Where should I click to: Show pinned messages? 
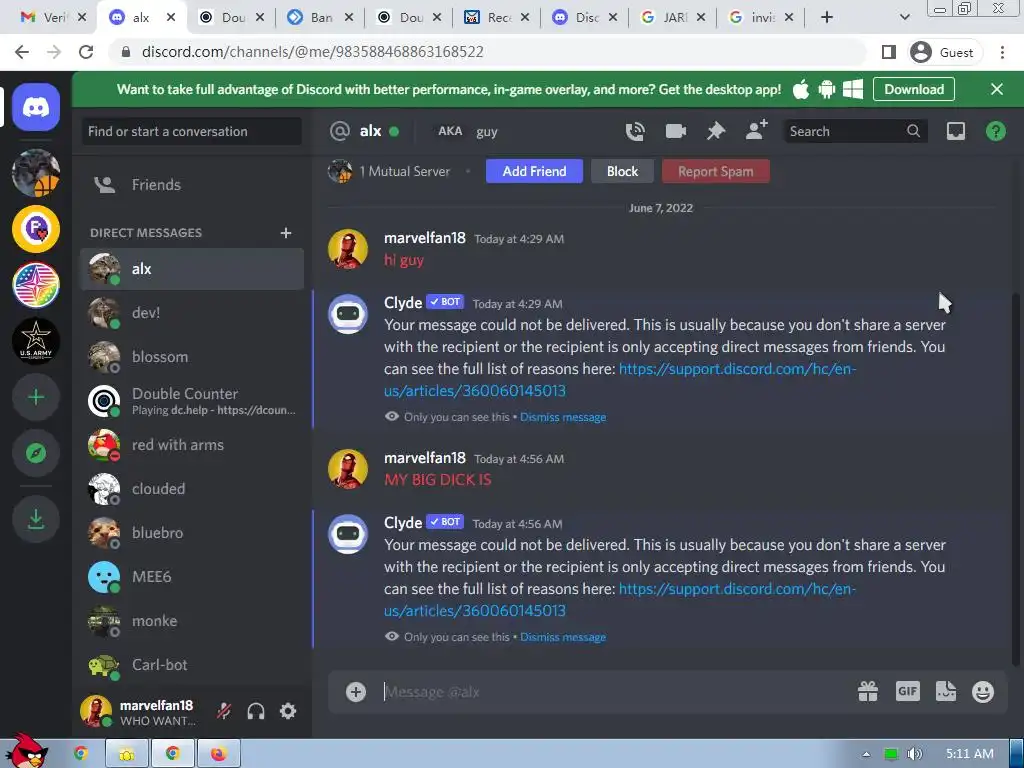point(716,131)
